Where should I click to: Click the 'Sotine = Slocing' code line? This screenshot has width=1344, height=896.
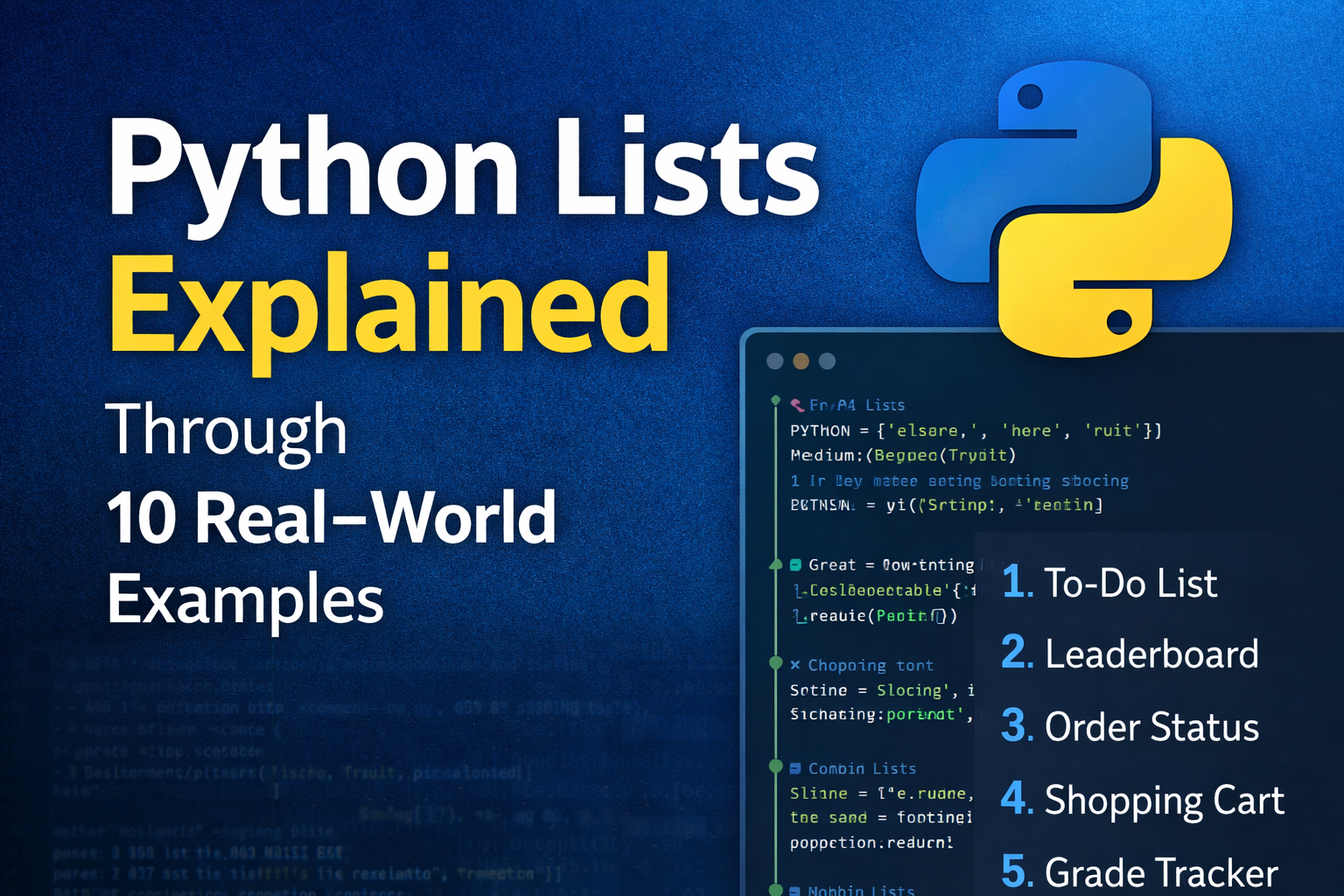point(882,690)
